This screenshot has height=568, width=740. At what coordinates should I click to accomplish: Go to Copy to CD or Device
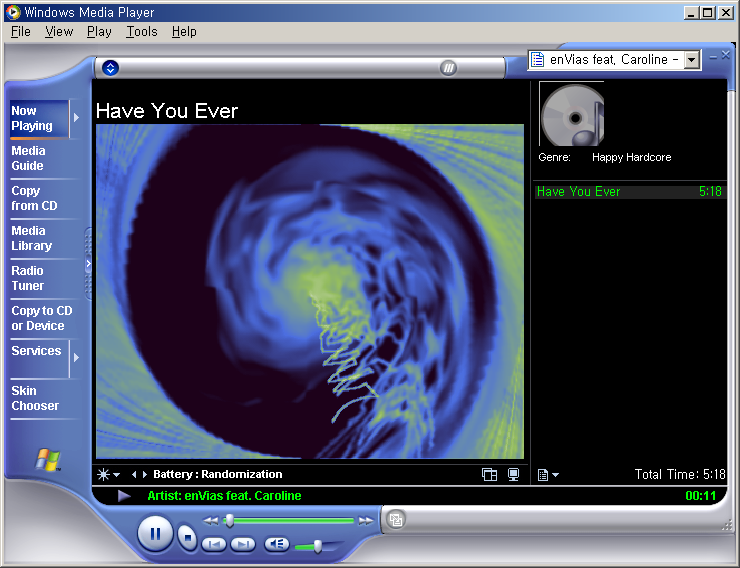point(42,318)
